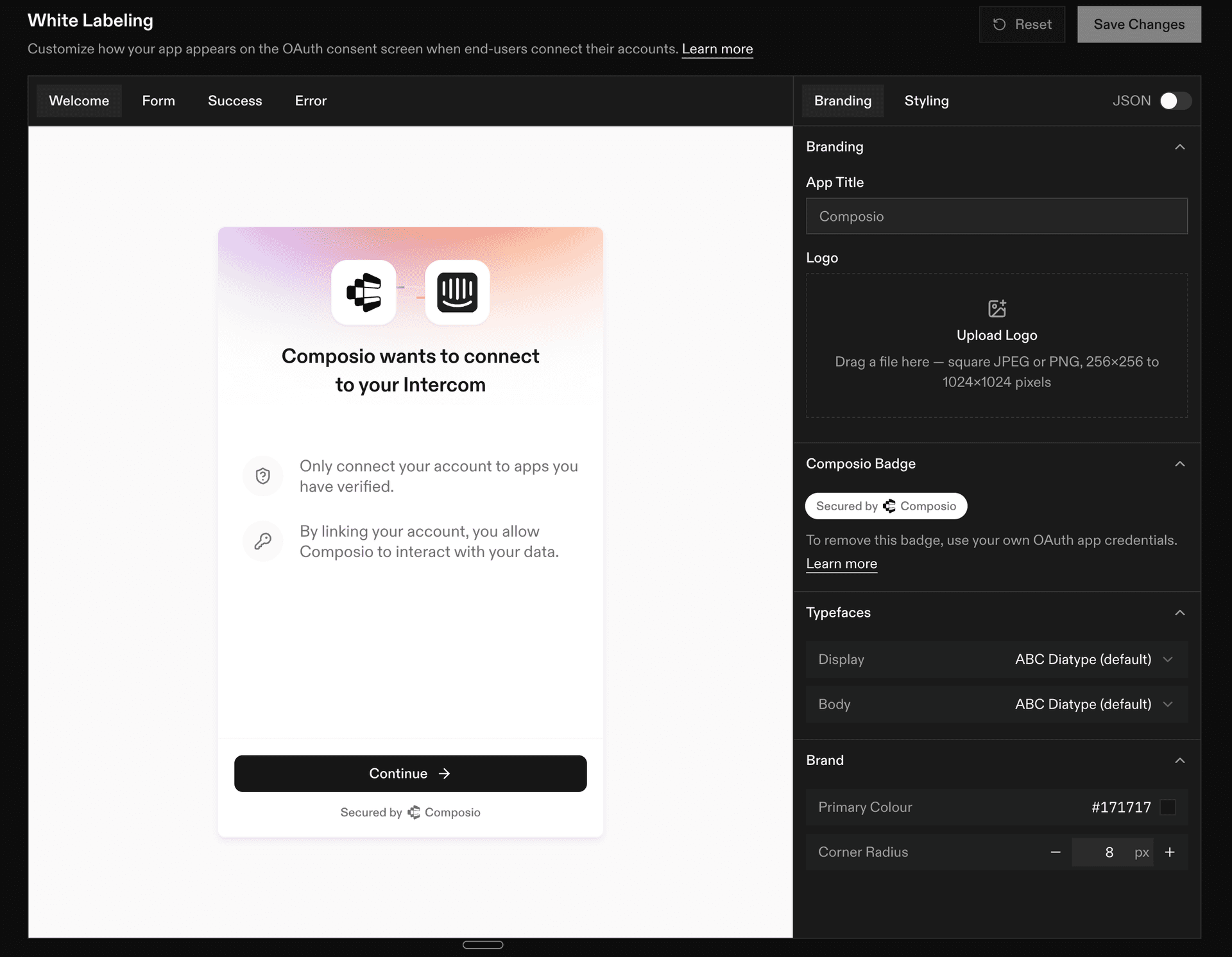Select the Styling settings tab
Image resolution: width=1232 pixels, height=957 pixels.
(x=927, y=101)
